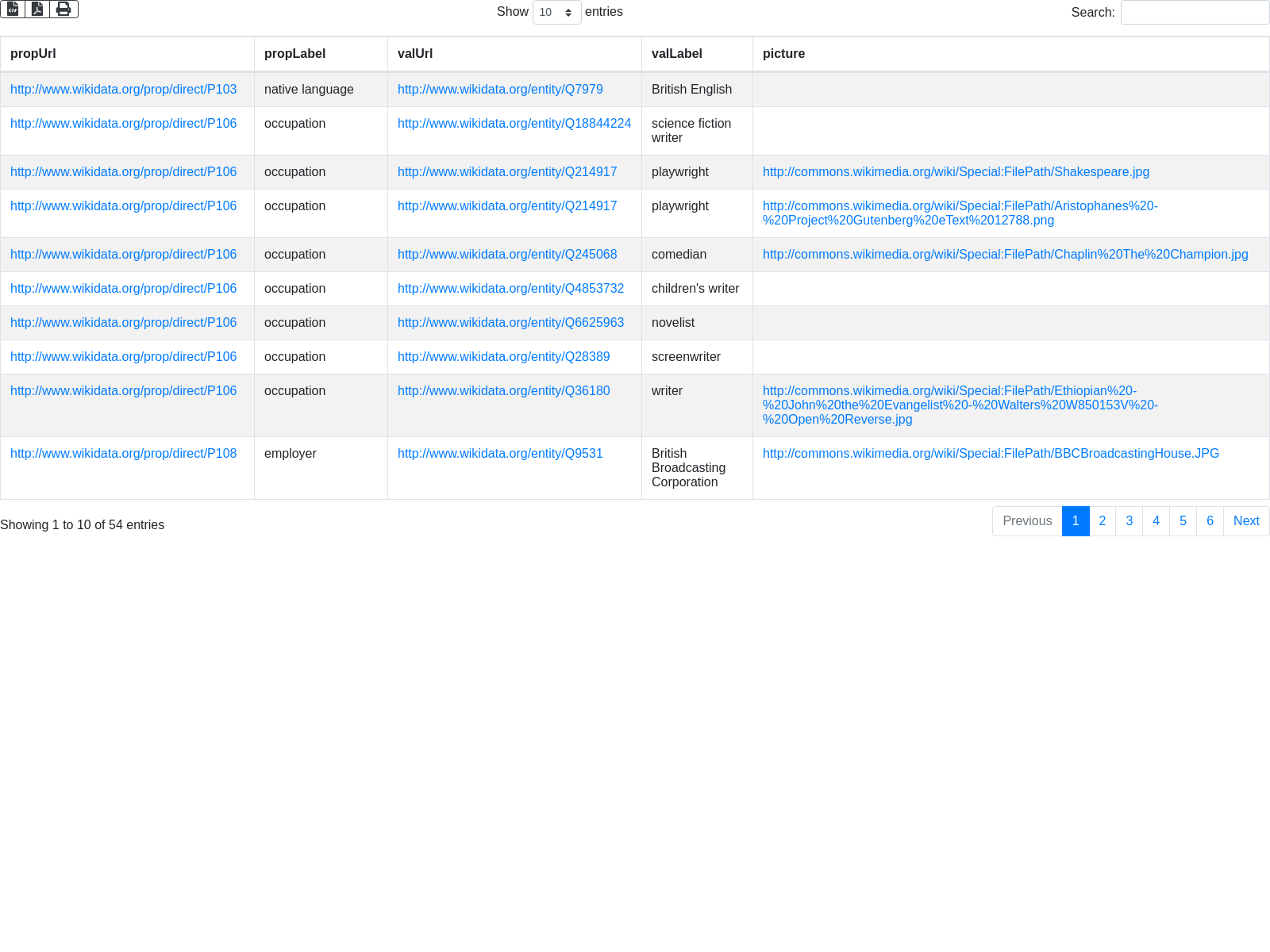
Task: Click the Next pagination button
Action: (1246, 521)
